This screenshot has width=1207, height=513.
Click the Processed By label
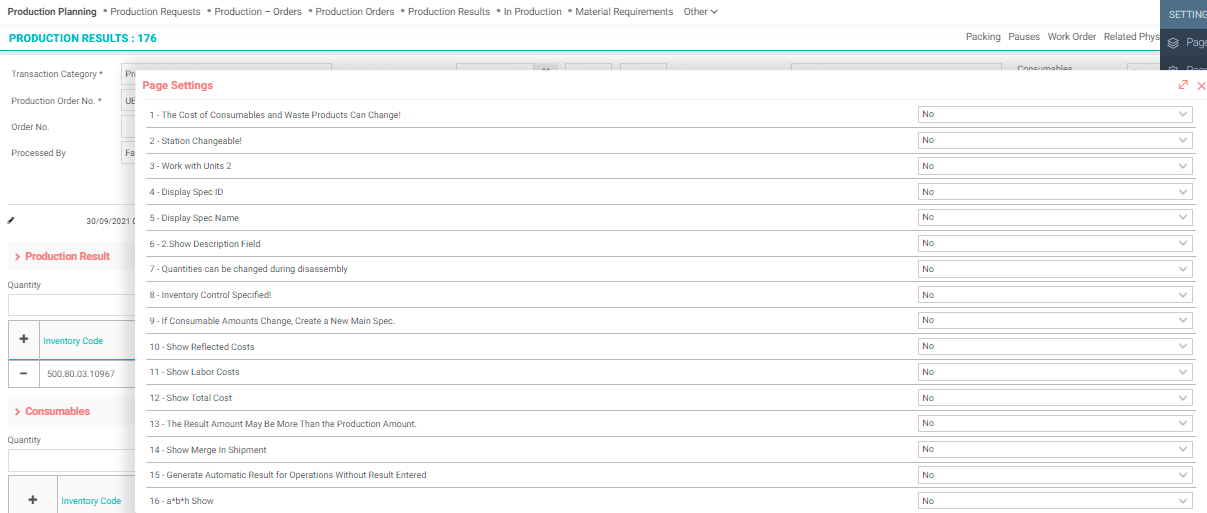38,153
